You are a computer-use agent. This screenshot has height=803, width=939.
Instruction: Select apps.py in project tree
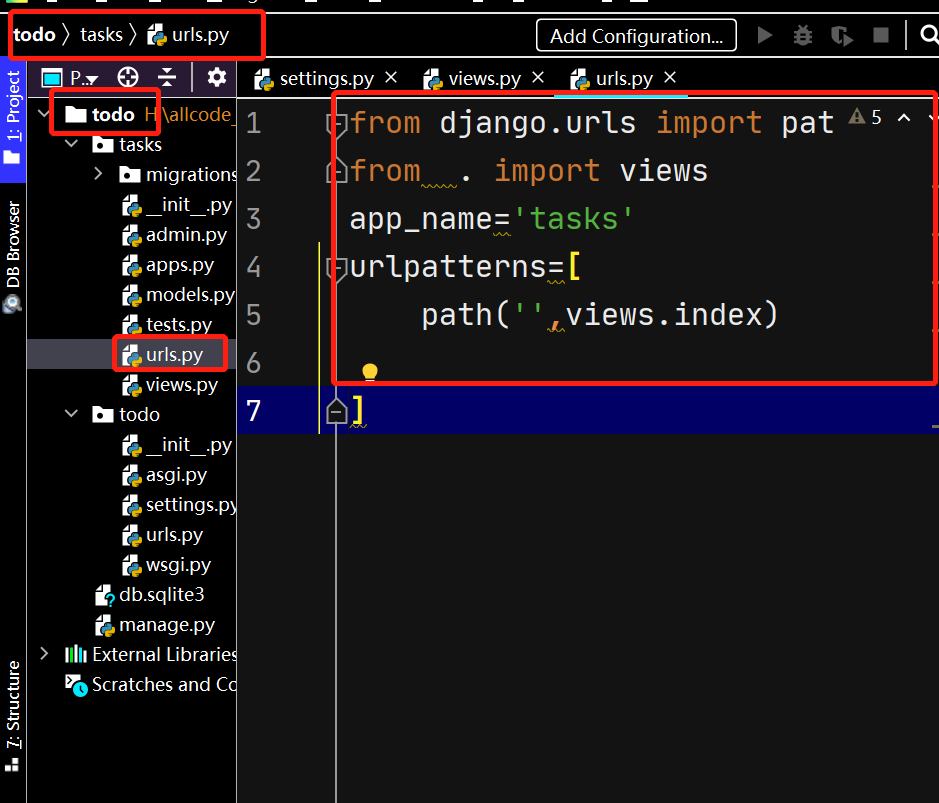pyautogui.click(x=168, y=265)
